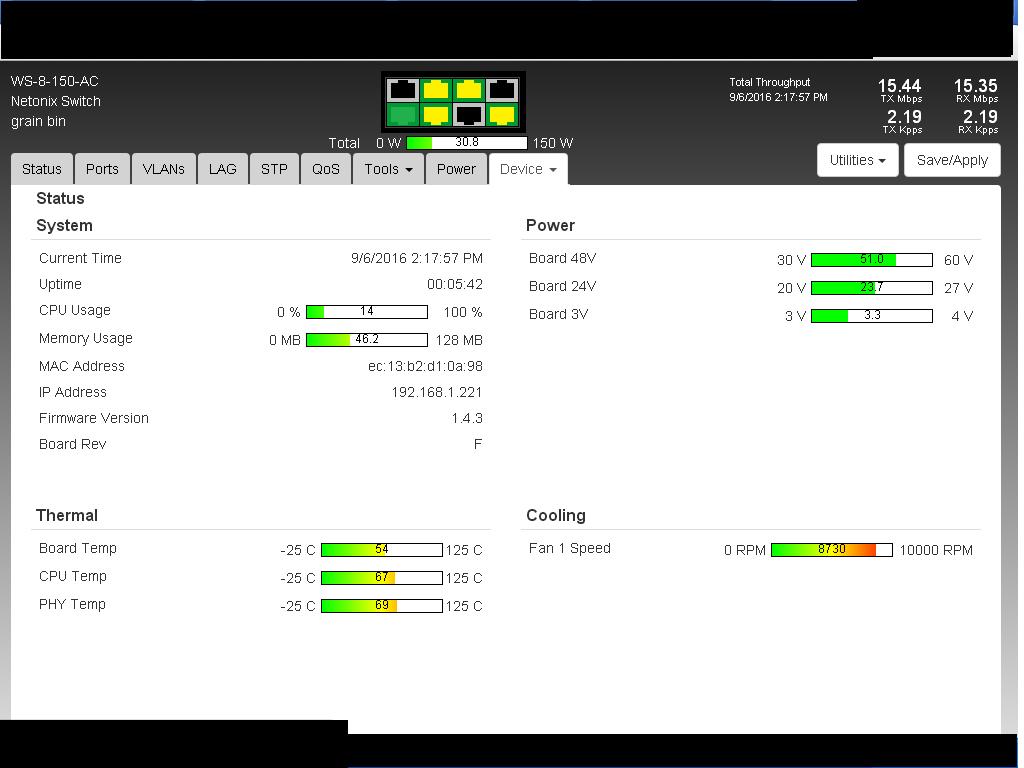Click the total power wattage bar
This screenshot has width=1024, height=768.
point(466,143)
